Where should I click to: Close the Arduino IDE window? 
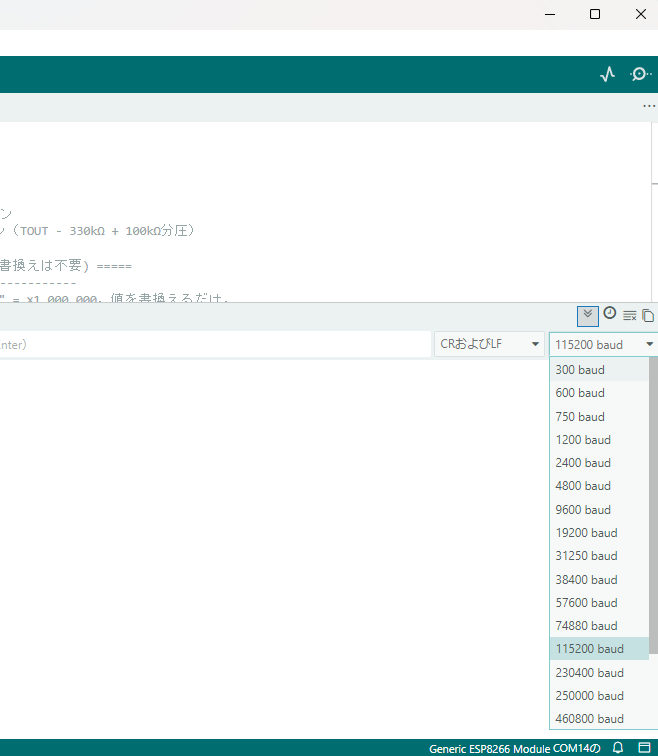[641, 14]
